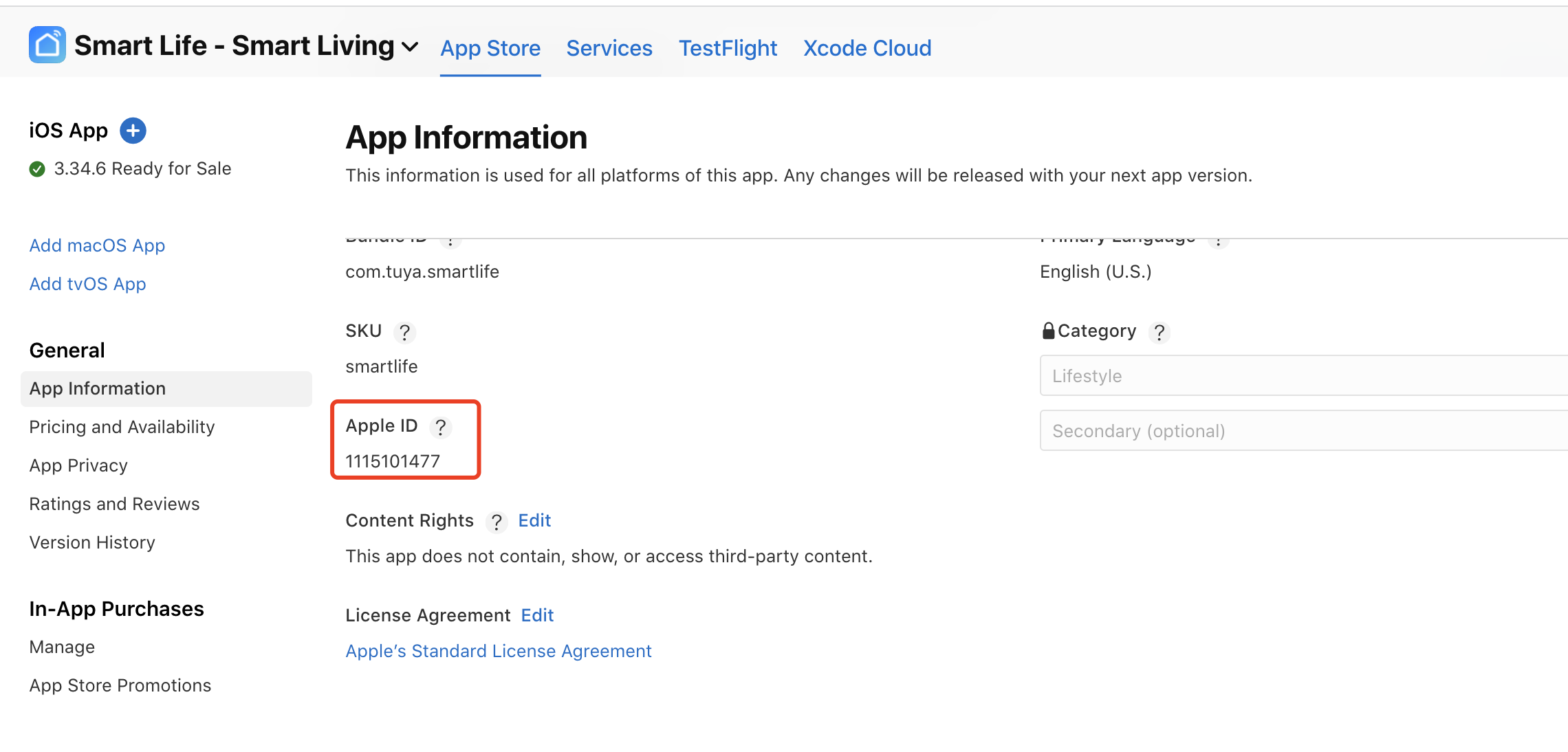Click the English (U.S.) language value
This screenshot has height=752, width=1568.
(1096, 272)
